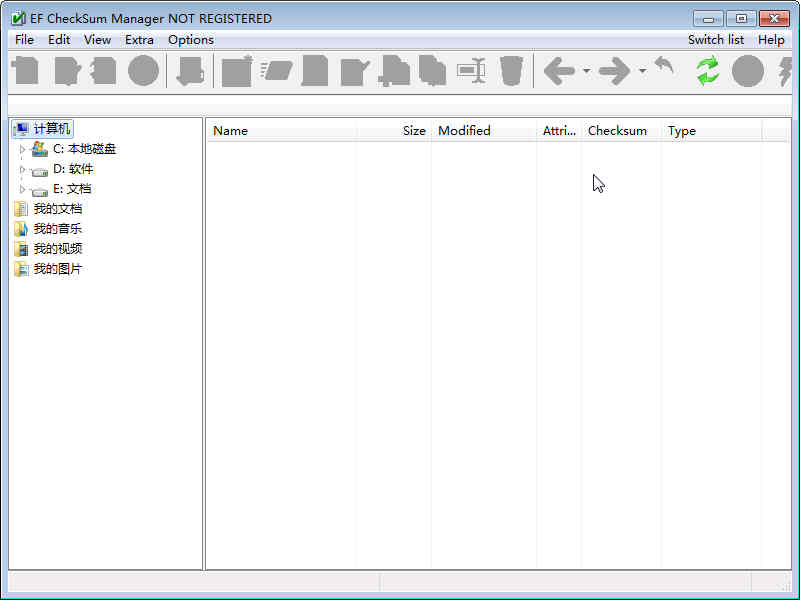
Task: Select D: 软件 in the tree
Action: pyautogui.click(x=73, y=169)
